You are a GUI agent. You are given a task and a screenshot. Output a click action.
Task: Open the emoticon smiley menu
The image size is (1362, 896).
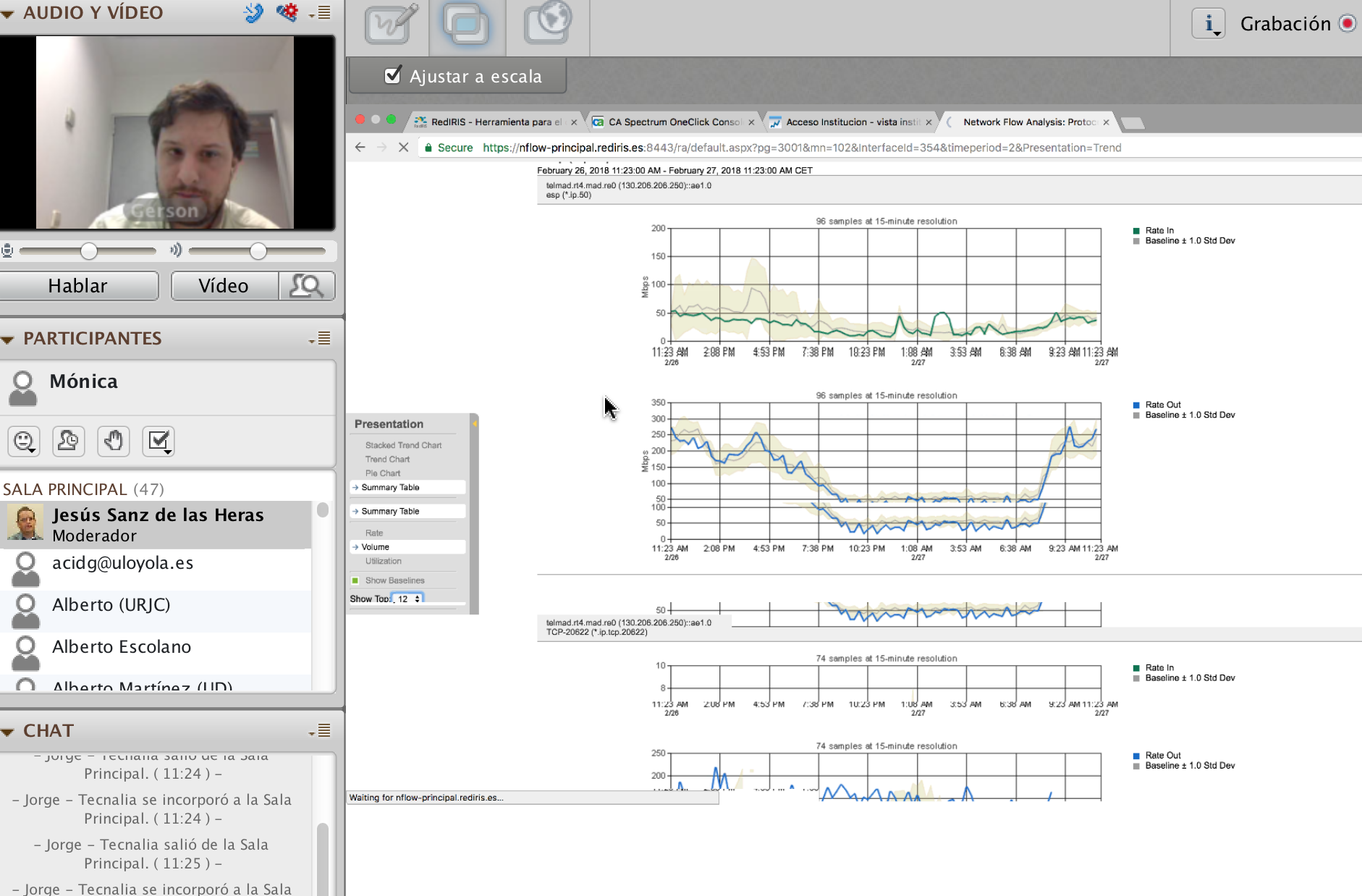tap(24, 441)
